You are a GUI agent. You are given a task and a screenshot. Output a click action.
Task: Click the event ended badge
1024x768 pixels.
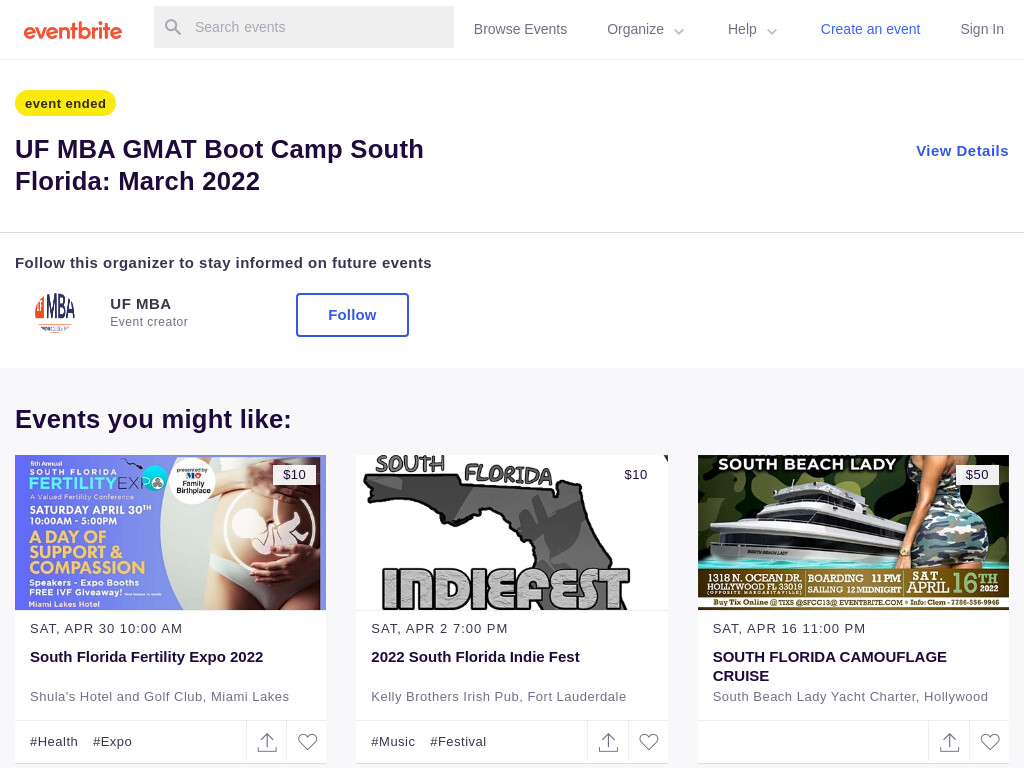(x=65, y=103)
